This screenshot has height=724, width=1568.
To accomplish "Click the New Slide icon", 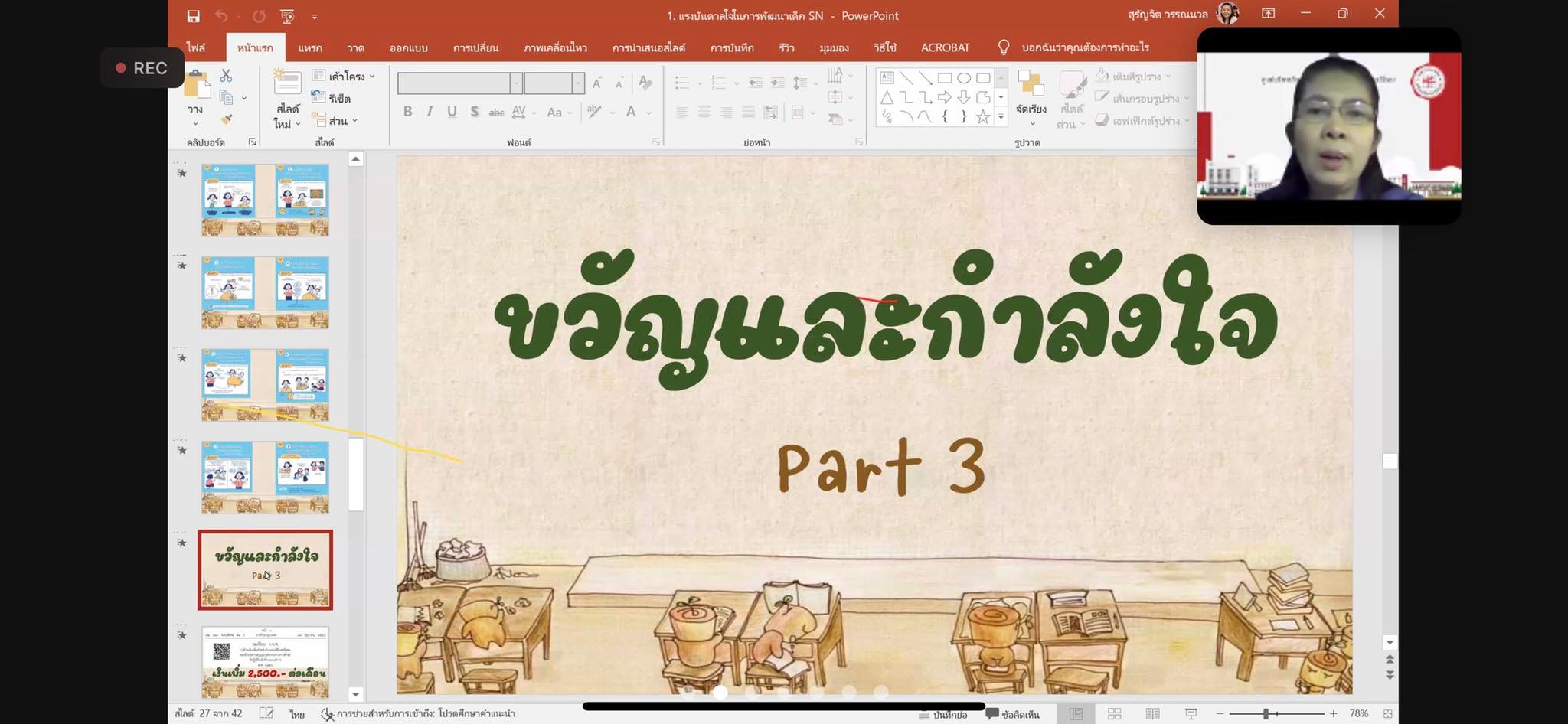I will pos(287,85).
